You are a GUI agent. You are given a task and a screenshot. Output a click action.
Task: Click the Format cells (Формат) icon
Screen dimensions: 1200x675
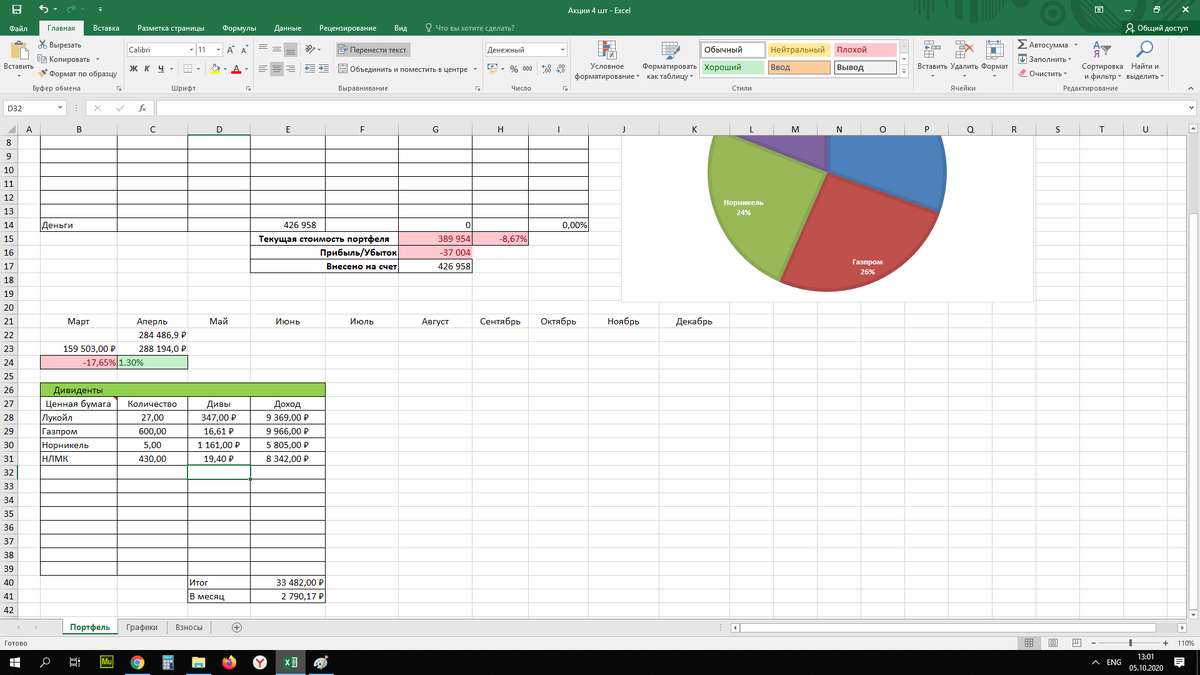point(994,52)
